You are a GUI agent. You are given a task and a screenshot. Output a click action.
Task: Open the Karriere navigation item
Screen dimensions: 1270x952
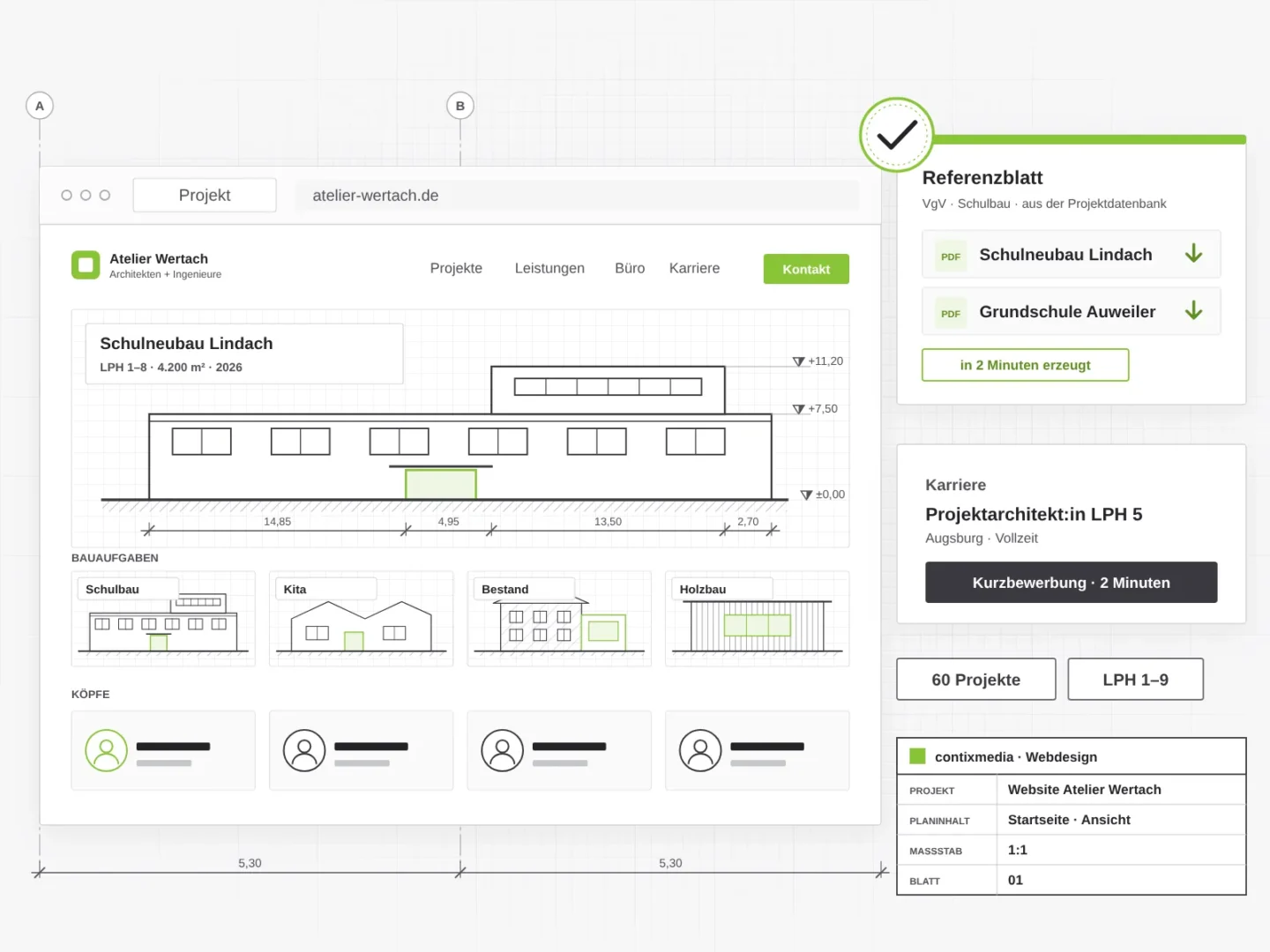[694, 268]
